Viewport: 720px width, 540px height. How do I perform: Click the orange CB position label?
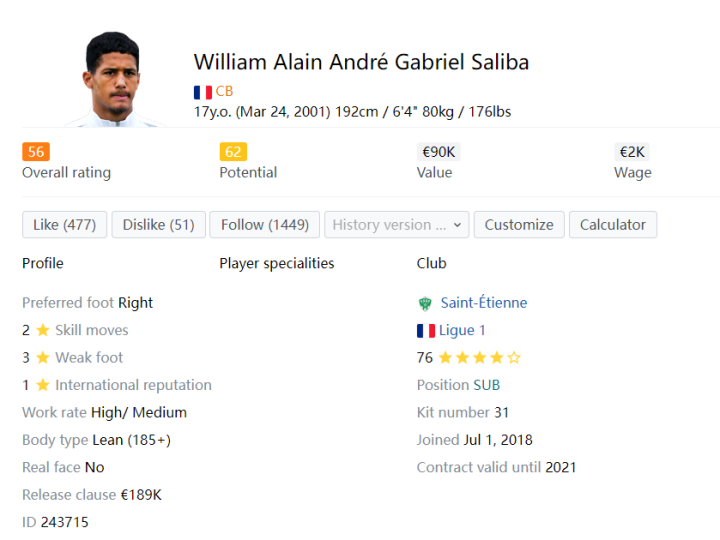pos(225,92)
